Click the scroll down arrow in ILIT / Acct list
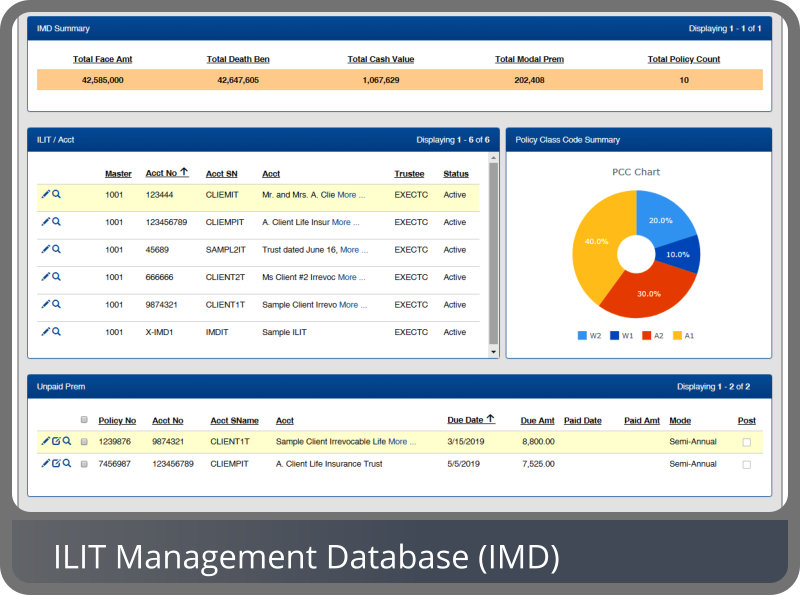This screenshot has height=596, width=800. tap(492, 351)
